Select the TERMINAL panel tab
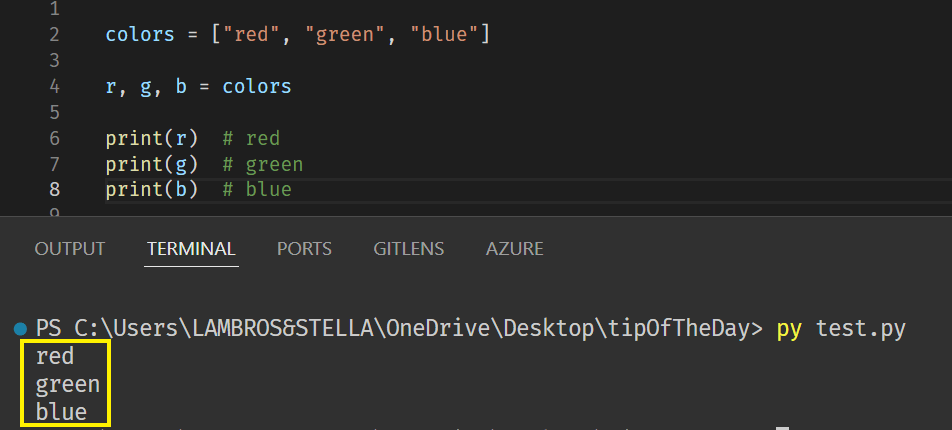 (191, 248)
